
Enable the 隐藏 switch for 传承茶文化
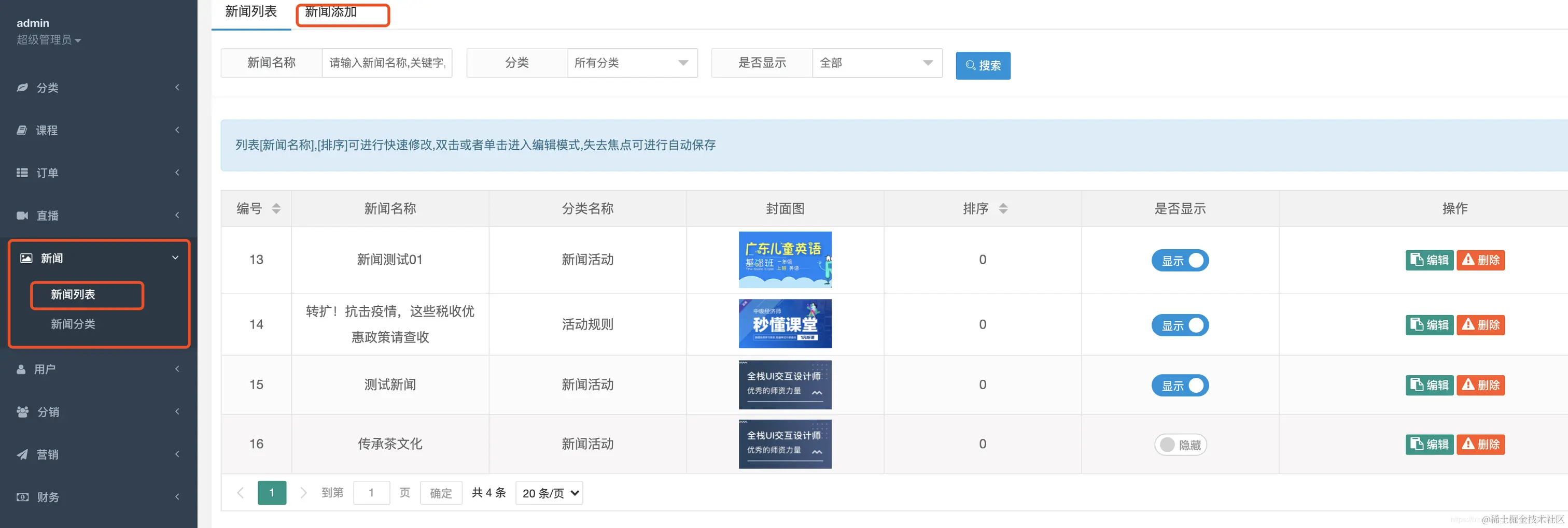(x=1180, y=445)
